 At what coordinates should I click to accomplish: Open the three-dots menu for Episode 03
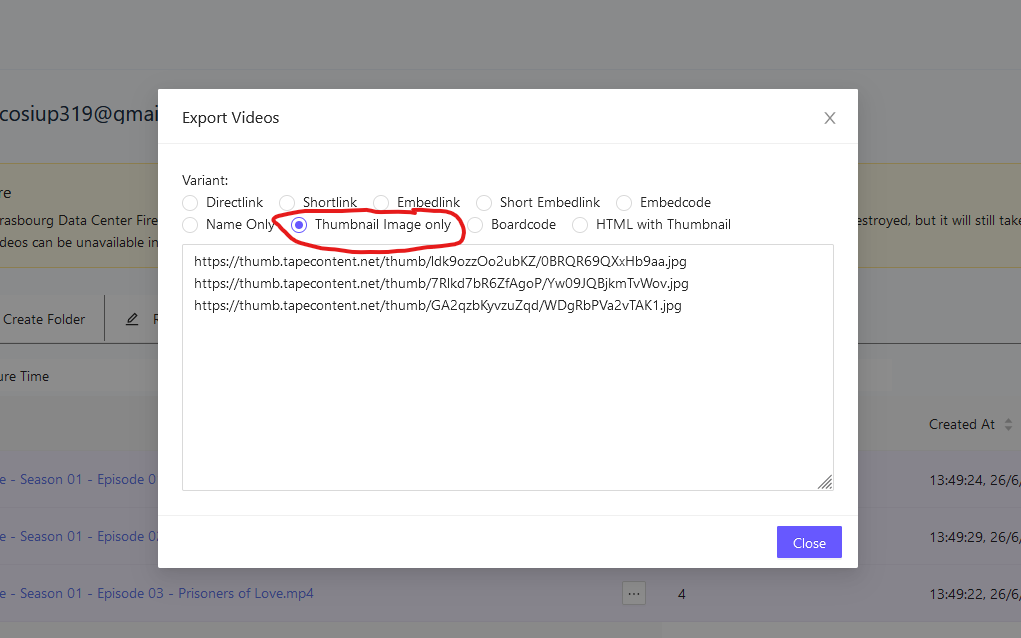point(633,593)
